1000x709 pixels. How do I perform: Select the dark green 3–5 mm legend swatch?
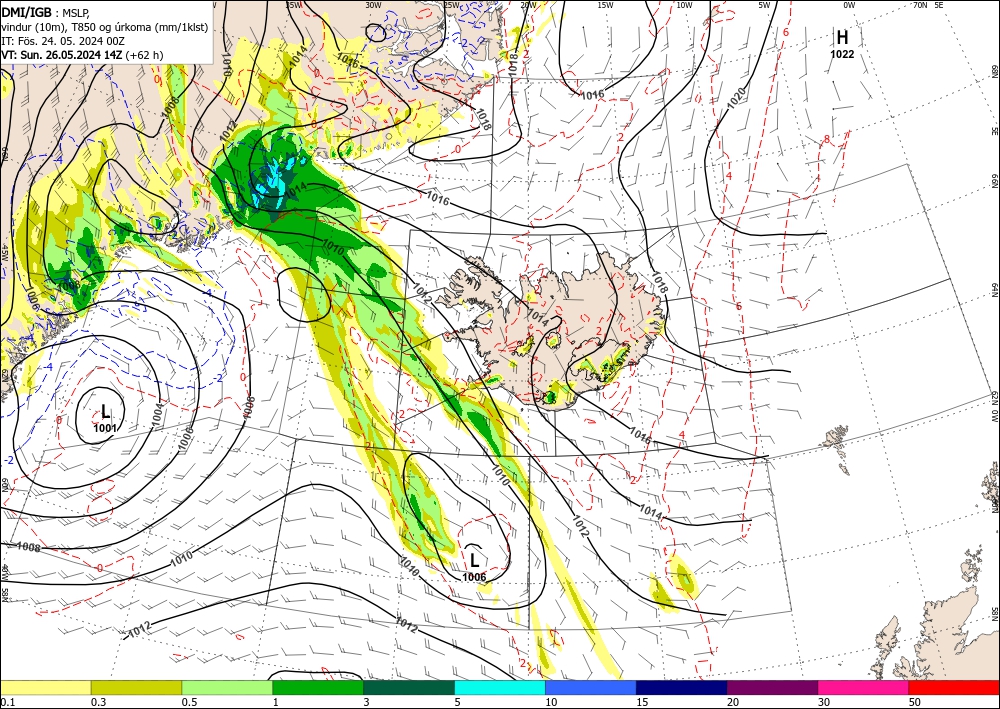pos(409,687)
